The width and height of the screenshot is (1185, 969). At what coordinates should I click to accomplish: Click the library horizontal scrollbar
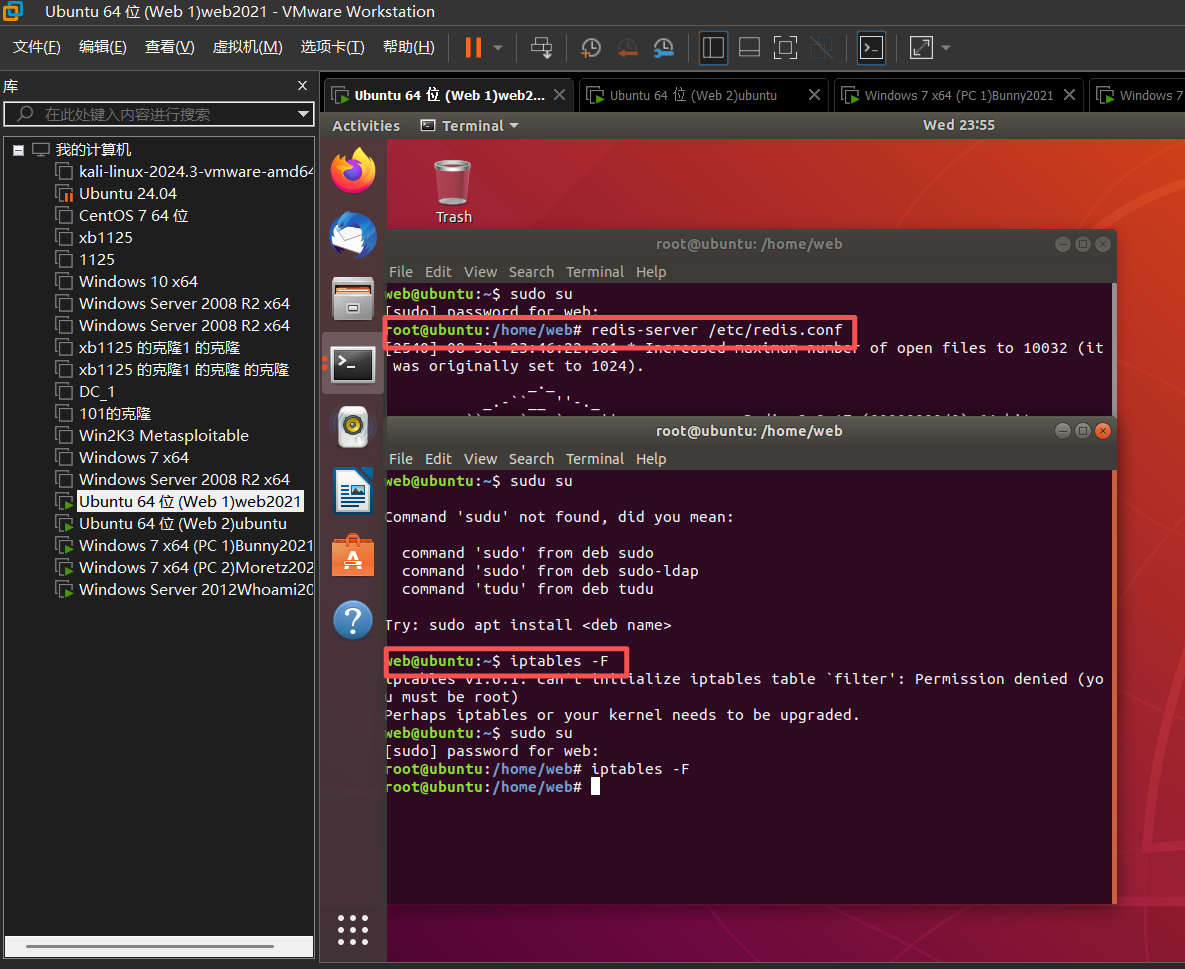(x=150, y=946)
